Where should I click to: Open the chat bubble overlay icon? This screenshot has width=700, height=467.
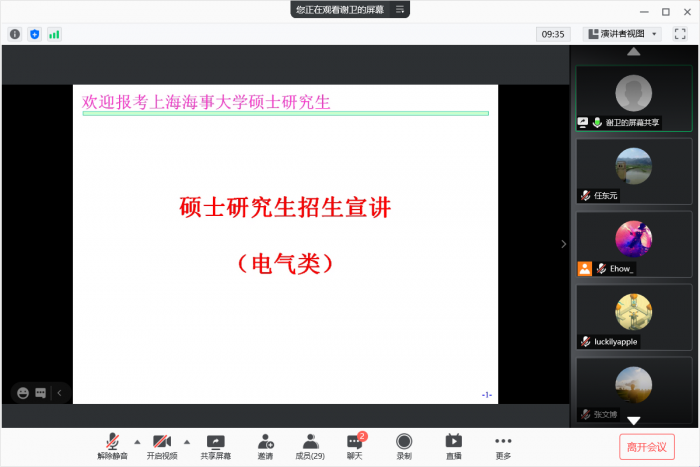(x=41, y=393)
